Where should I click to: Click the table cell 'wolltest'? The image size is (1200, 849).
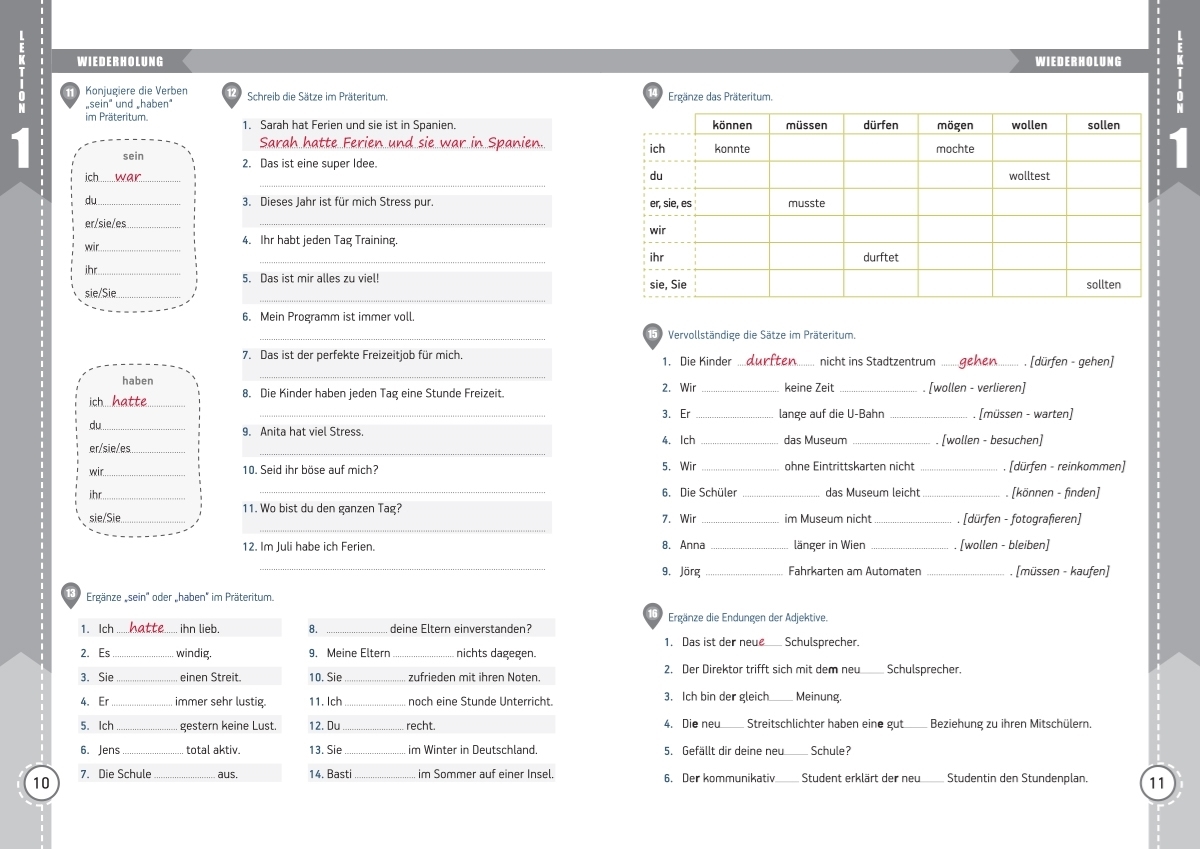1029,176
